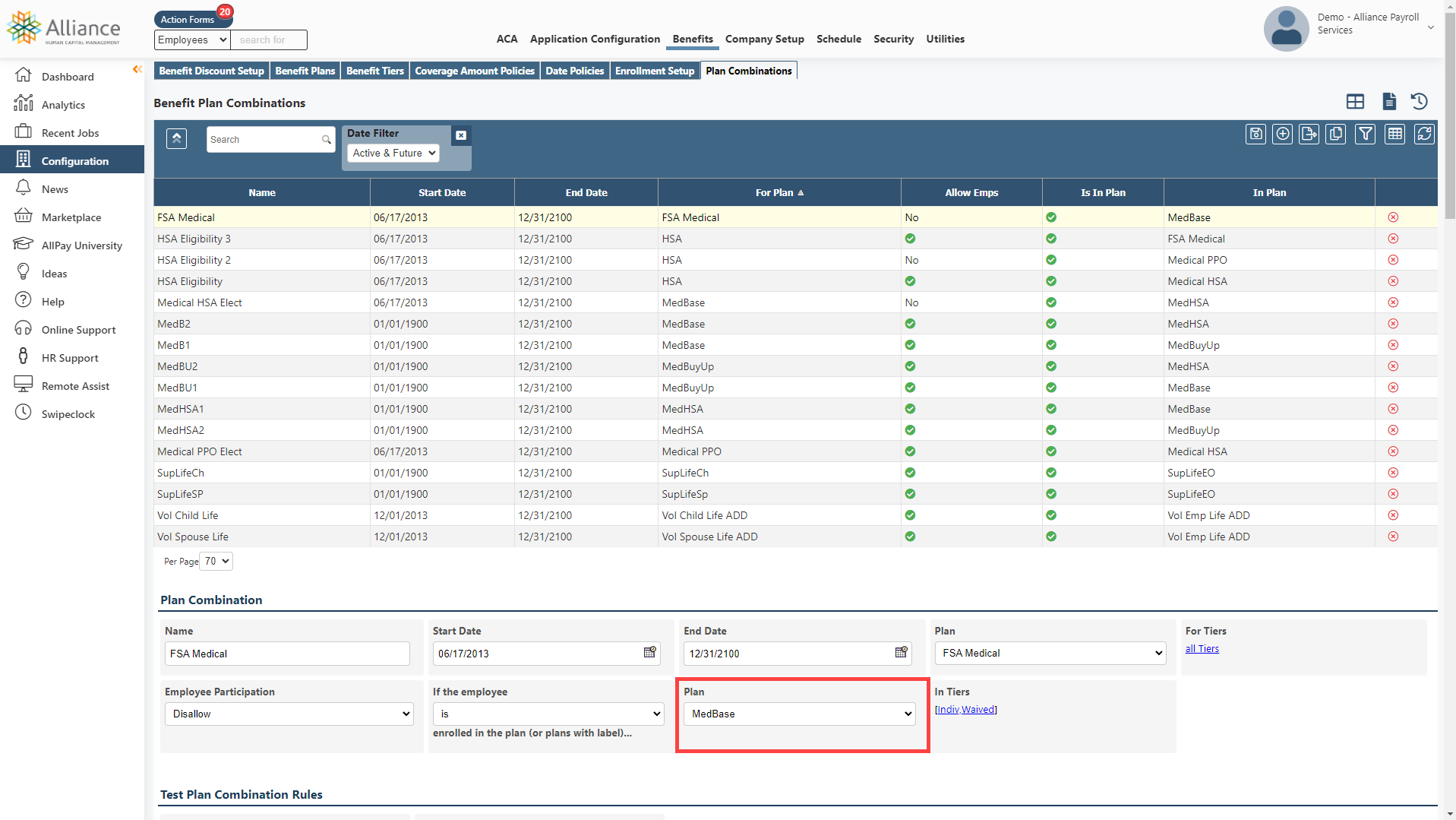Switch to the Benefit Tiers tab

click(375, 71)
